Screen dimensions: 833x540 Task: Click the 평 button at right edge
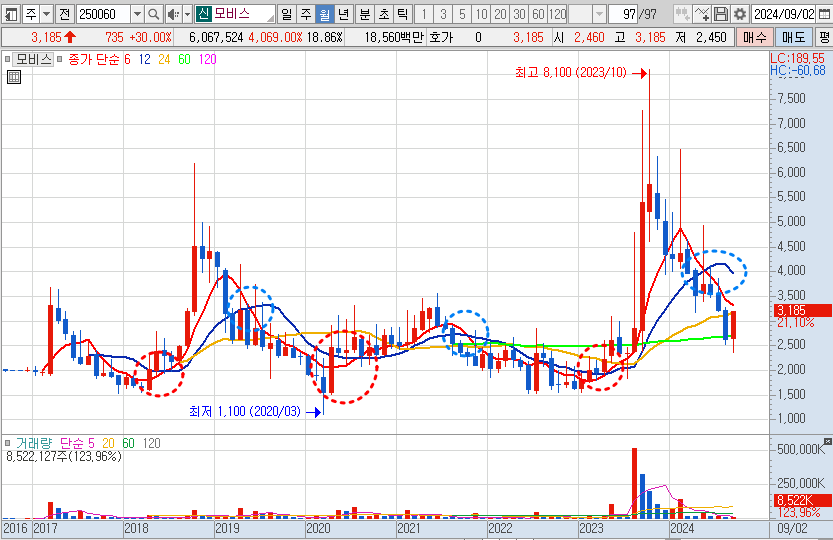pyautogui.click(x=824, y=37)
